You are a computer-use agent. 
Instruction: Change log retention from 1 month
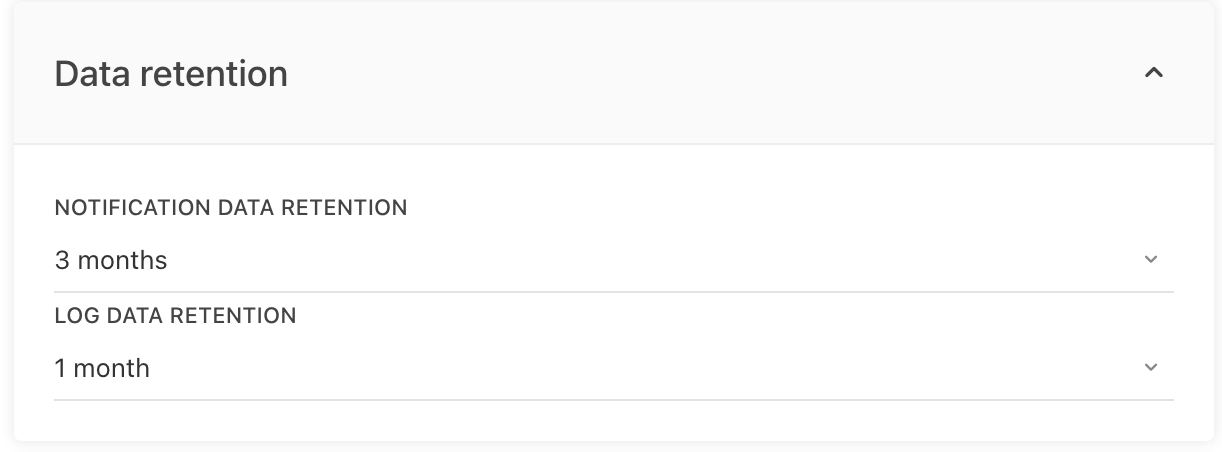[612, 368]
